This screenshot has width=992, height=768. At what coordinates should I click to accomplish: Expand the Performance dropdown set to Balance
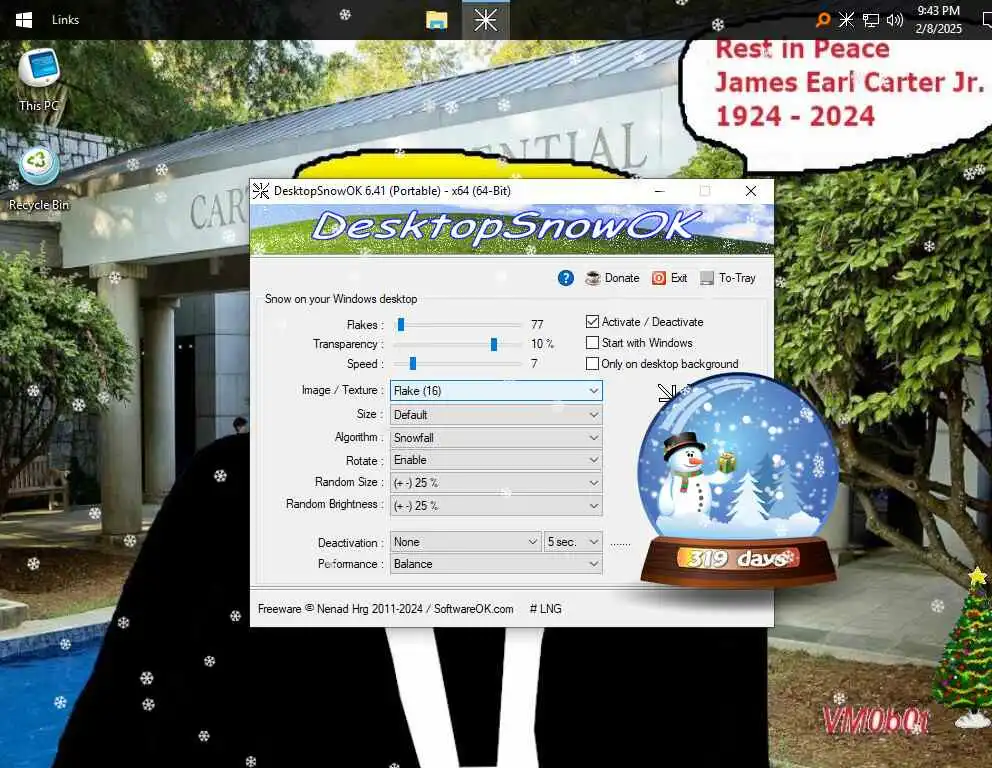(496, 564)
